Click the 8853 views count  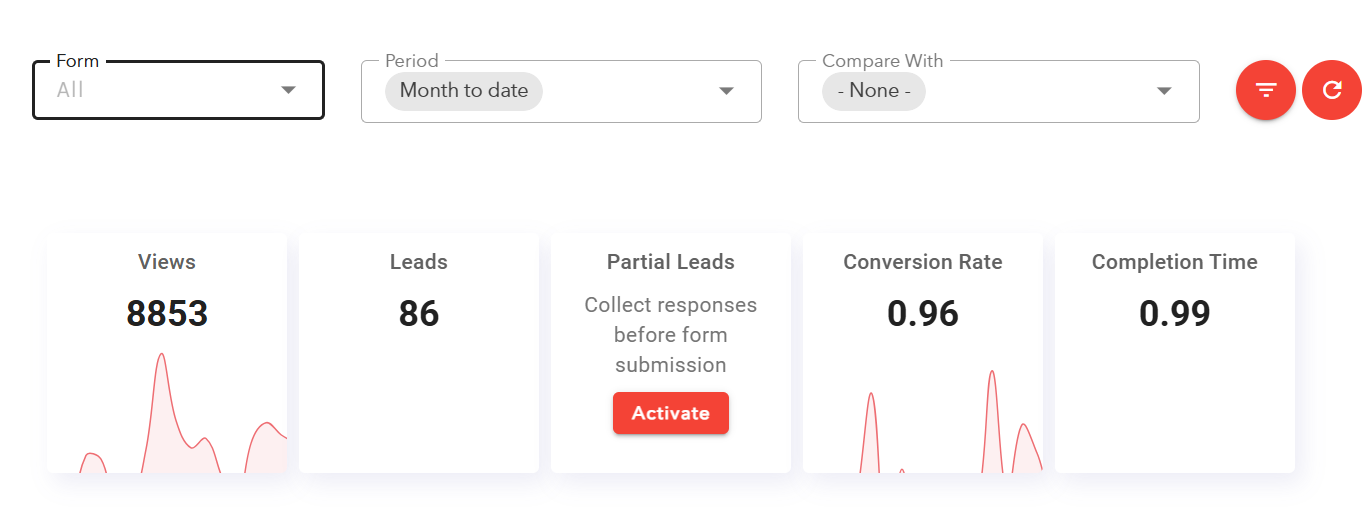[167, 314]
